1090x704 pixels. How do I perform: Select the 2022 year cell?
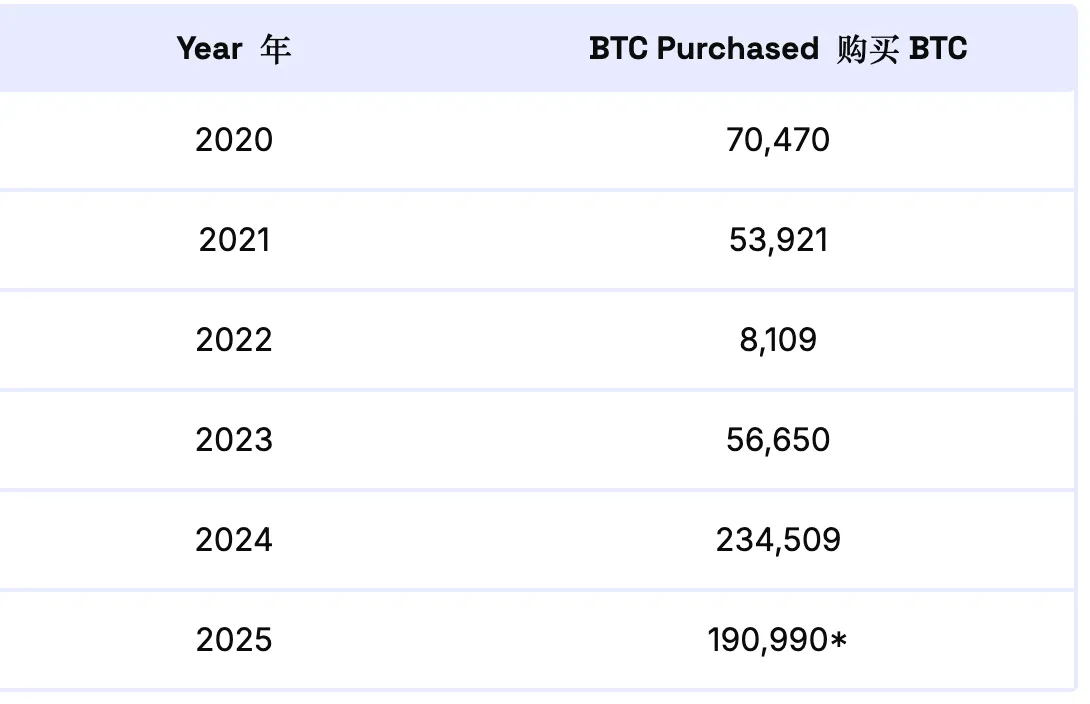click(234, 340)
